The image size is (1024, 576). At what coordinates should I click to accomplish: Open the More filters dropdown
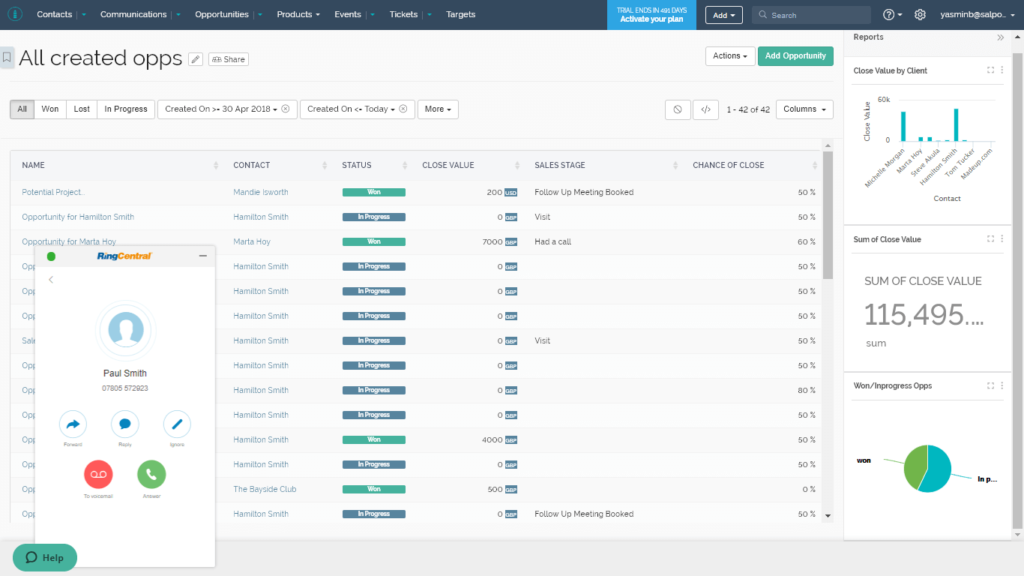point(438,109)
